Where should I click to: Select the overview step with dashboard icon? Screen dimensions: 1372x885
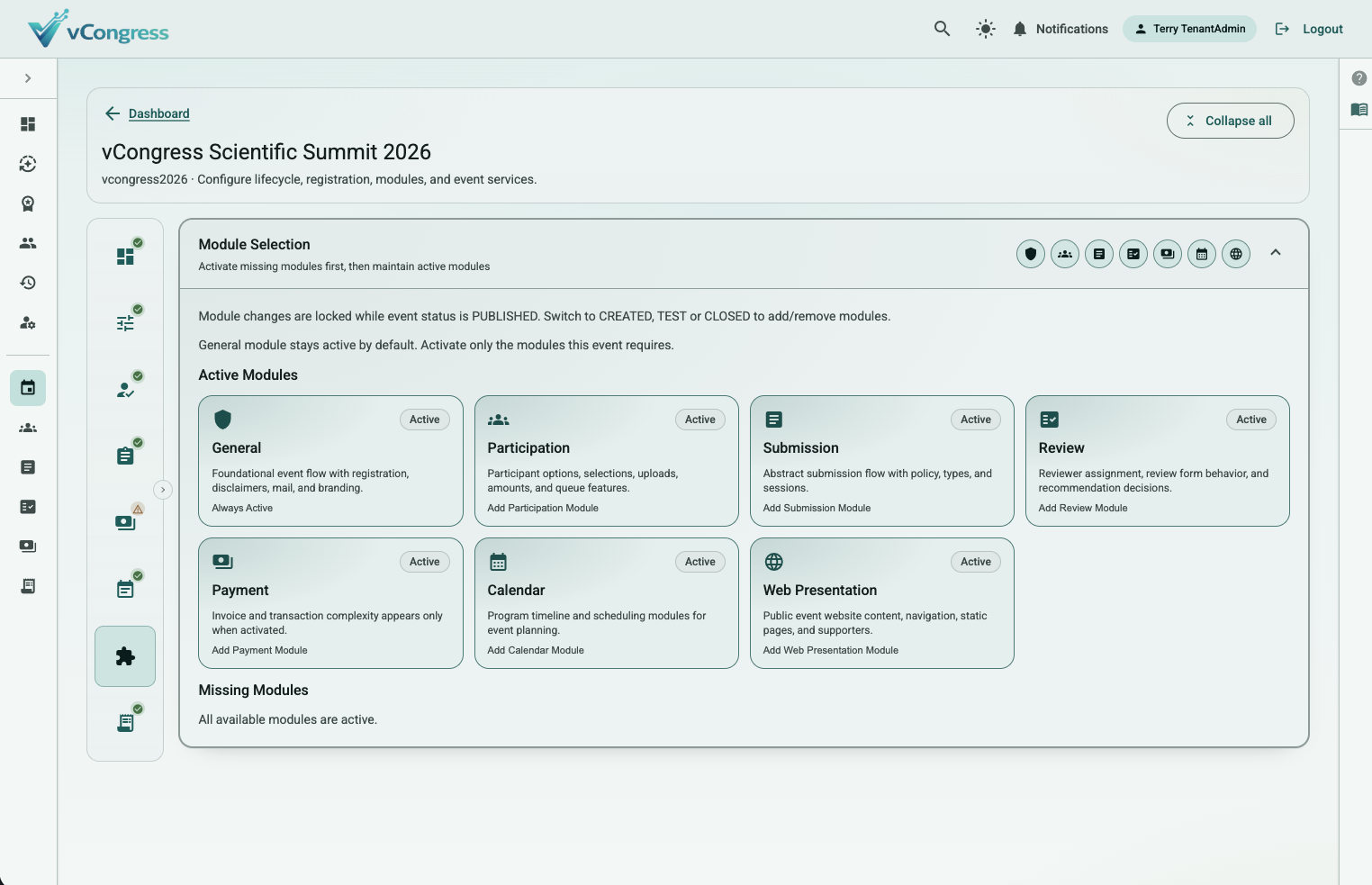point(125,257)
